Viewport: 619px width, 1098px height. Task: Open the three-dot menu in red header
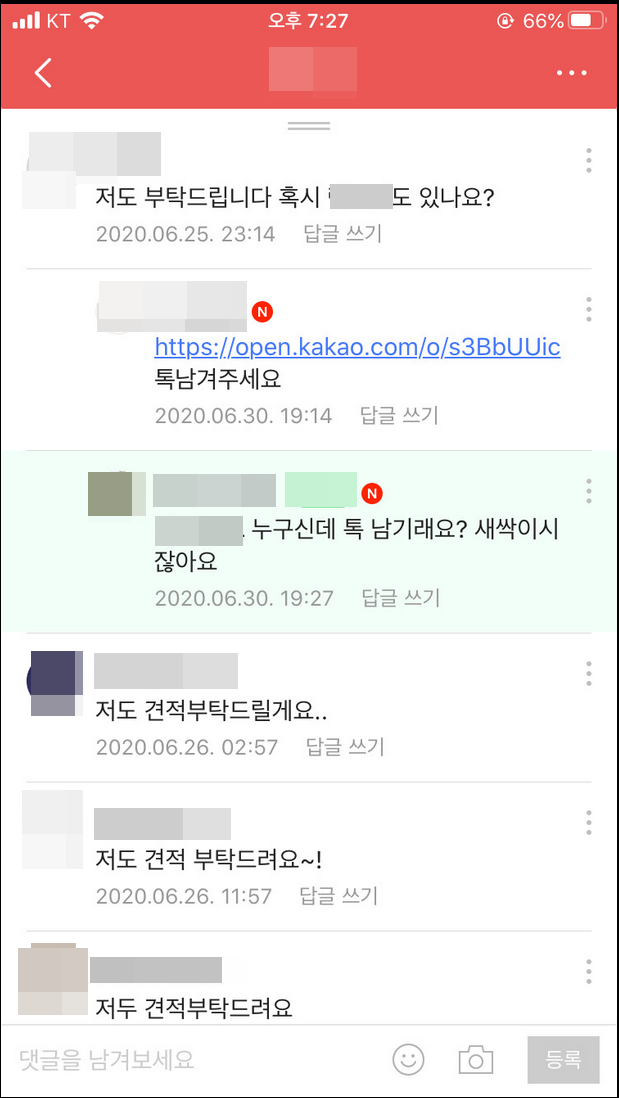click(571, 73)
